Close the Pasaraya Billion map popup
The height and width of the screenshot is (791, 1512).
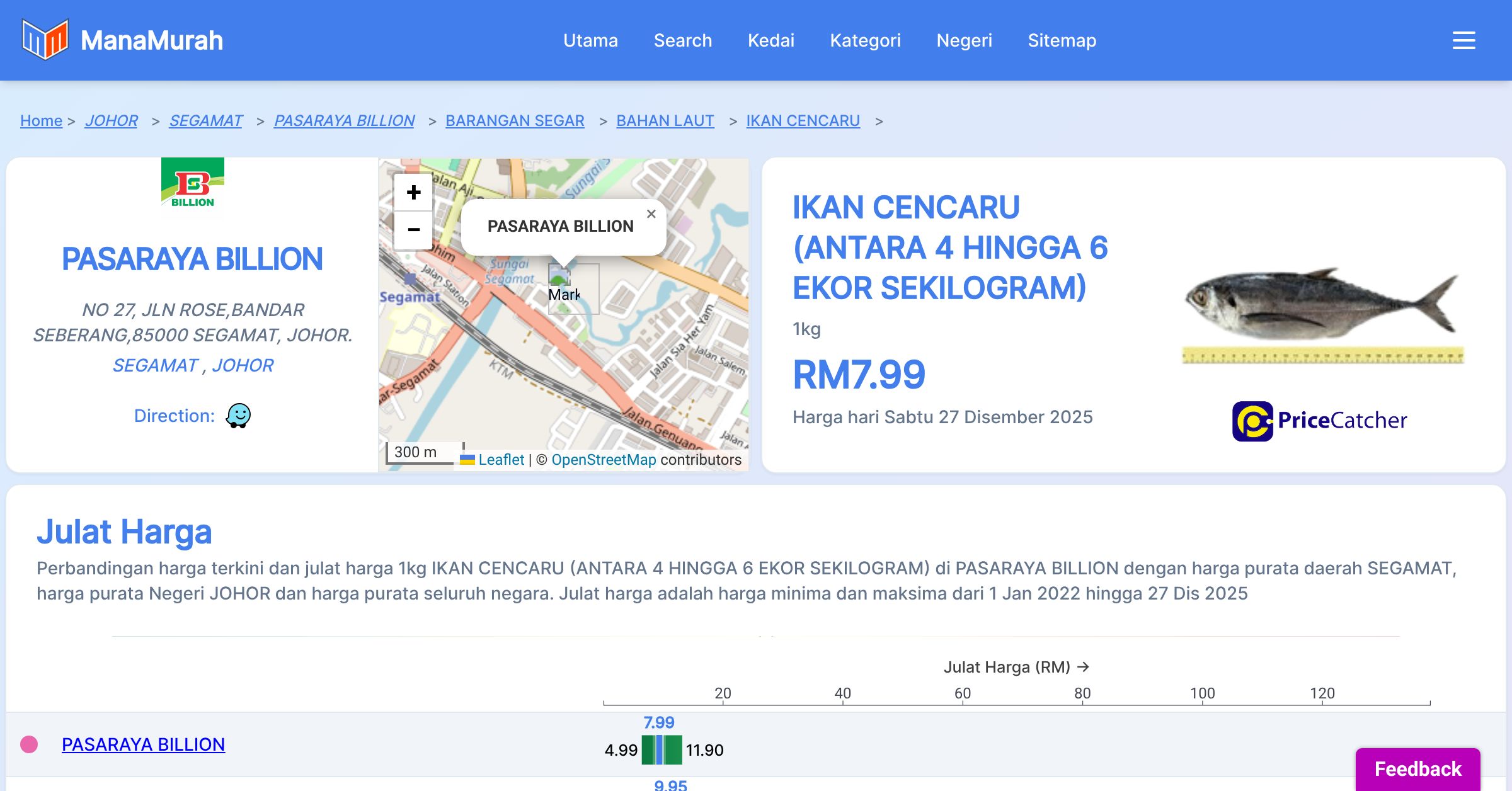pyautogui.click(x=651, y=214)
